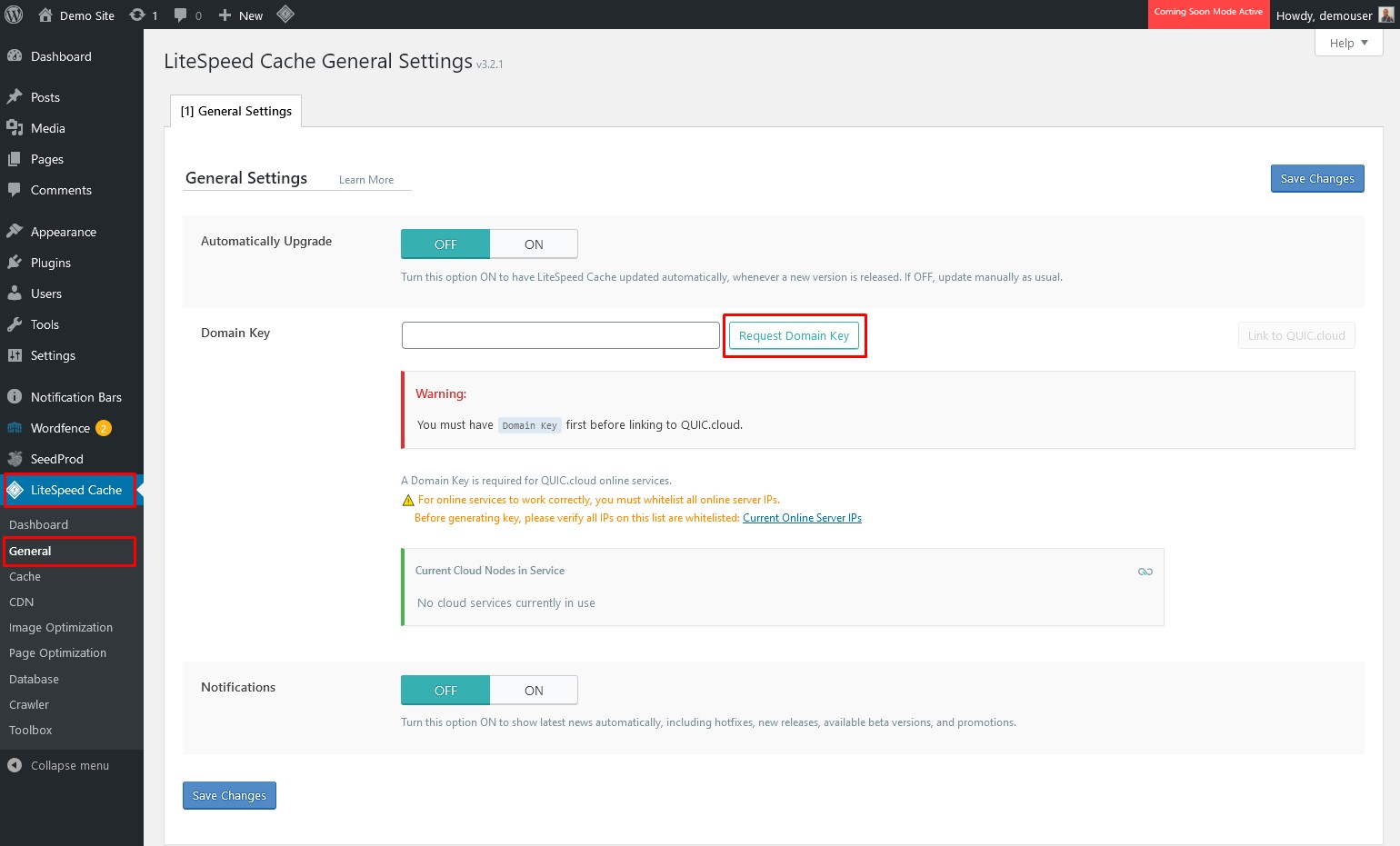Open SeedProd icon in sidebar
Screen dimensions: 1400x846
pyautogui.click(x=15, y=459)
